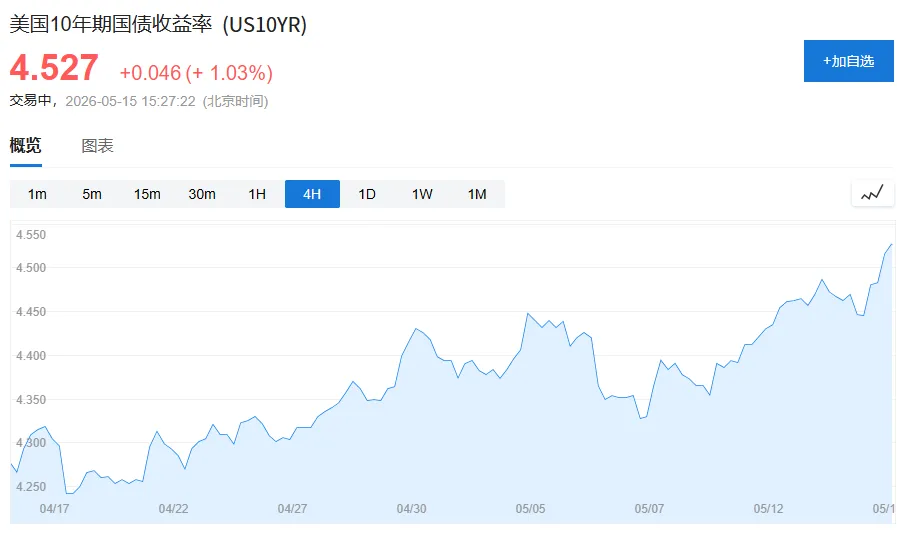Open the 图表 tab
This screenshot has width=911, height=533.
click(x=97, y=146)
